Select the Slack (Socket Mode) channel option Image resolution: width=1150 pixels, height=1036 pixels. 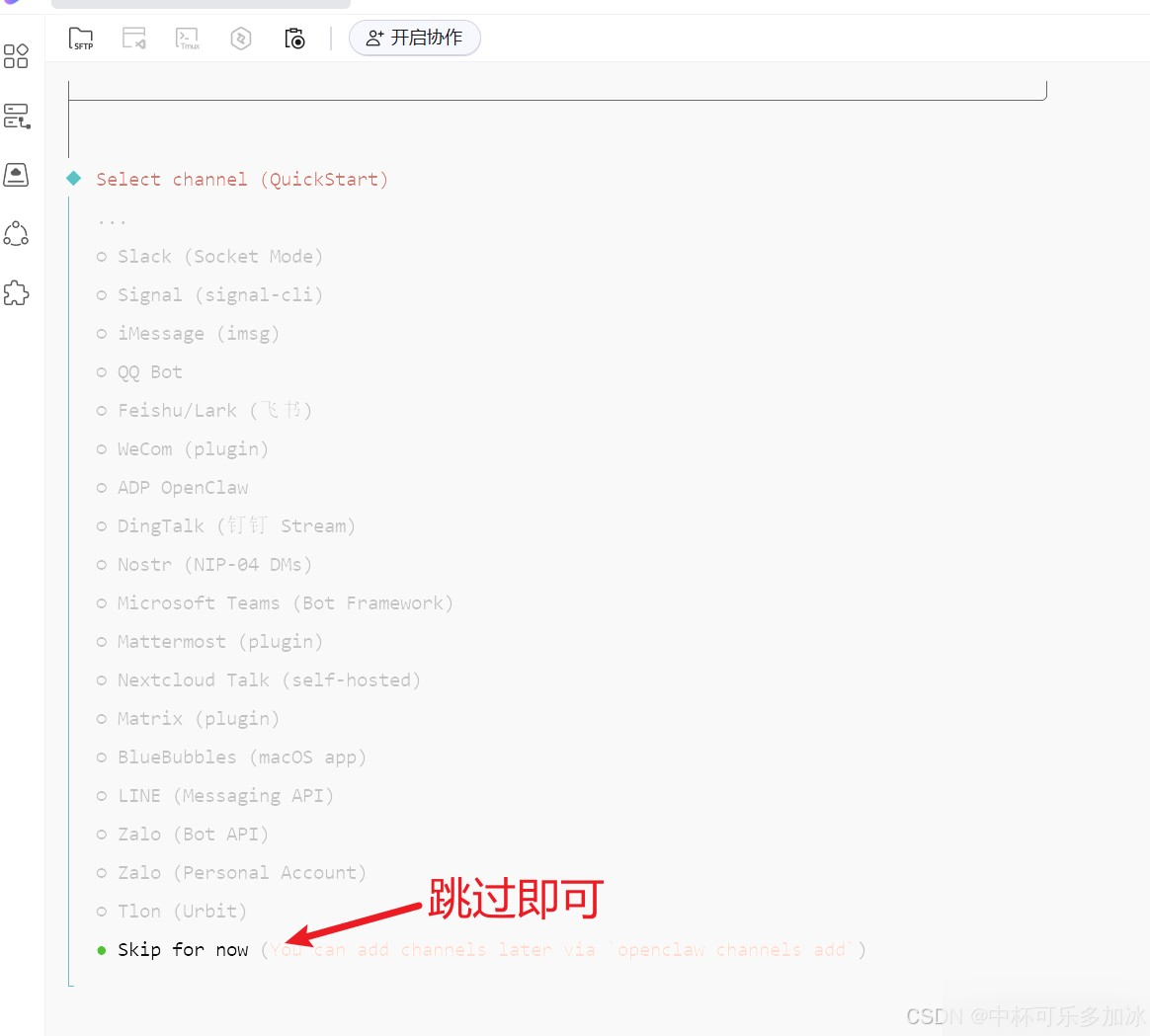[209, 257]
